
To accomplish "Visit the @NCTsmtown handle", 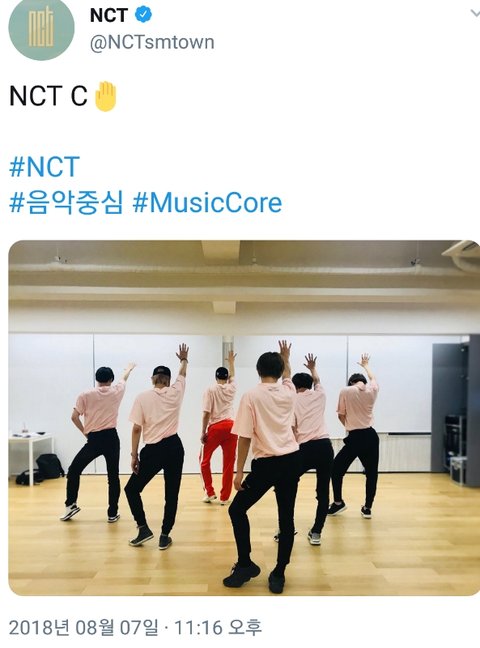I will [x=152, y=42].
